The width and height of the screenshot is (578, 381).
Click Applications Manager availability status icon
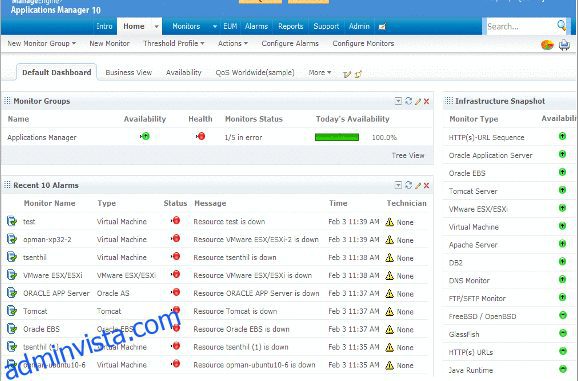(145, 136)
